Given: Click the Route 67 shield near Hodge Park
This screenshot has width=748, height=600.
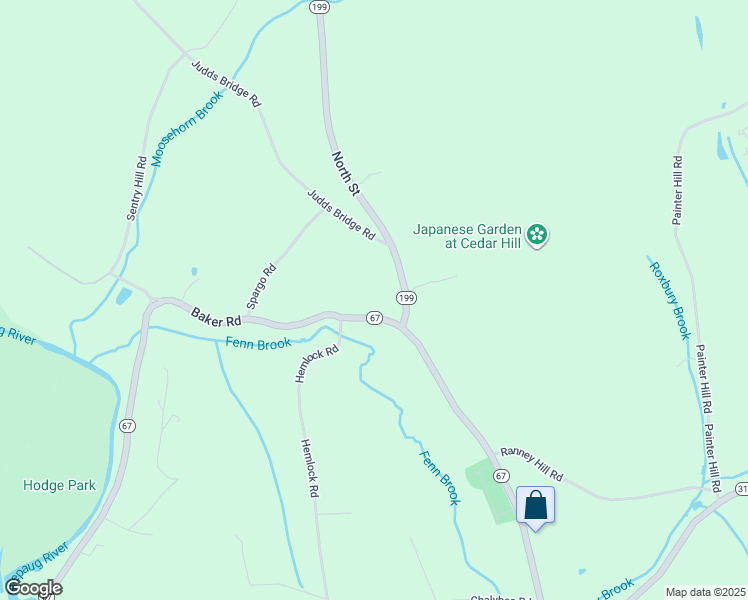Looking at the screenshot, I should (127, 425).
